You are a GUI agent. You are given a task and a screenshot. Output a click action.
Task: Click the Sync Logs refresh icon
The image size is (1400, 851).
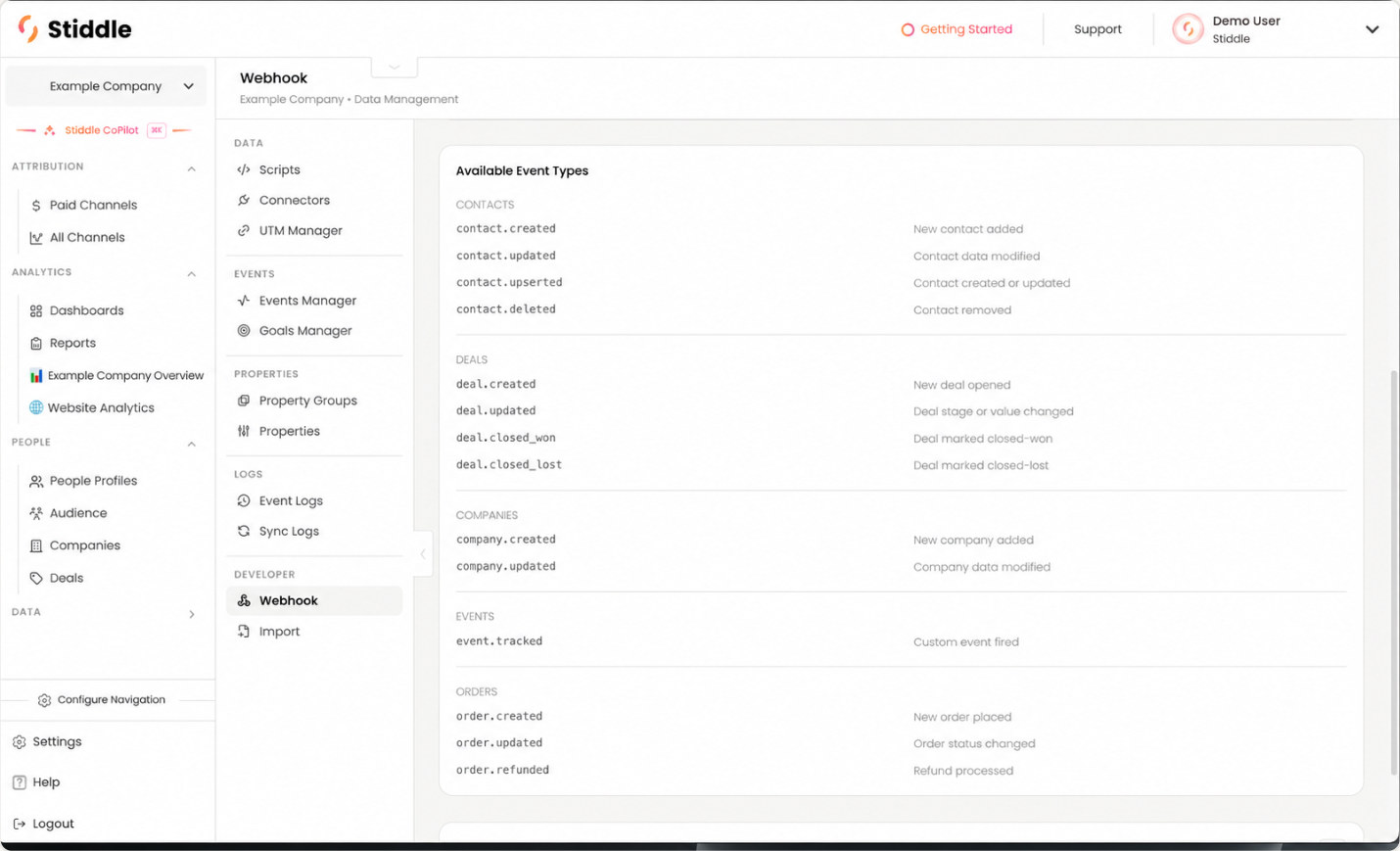244,531
